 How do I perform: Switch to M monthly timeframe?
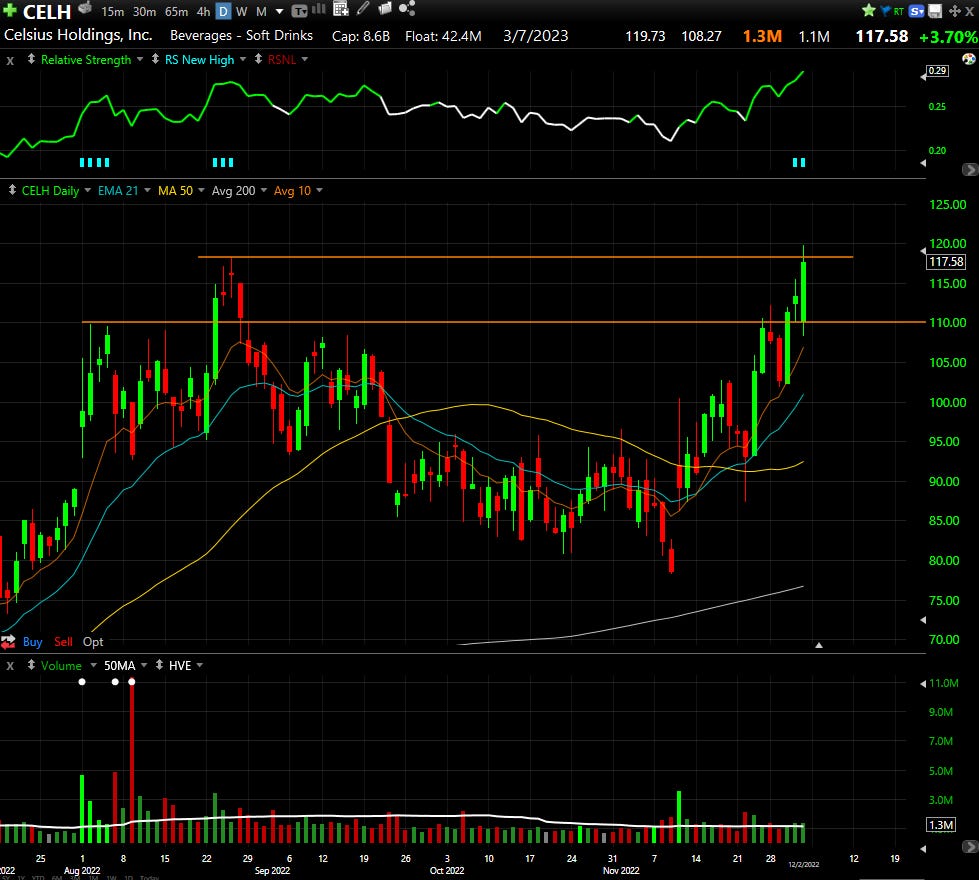click(262, 11)
